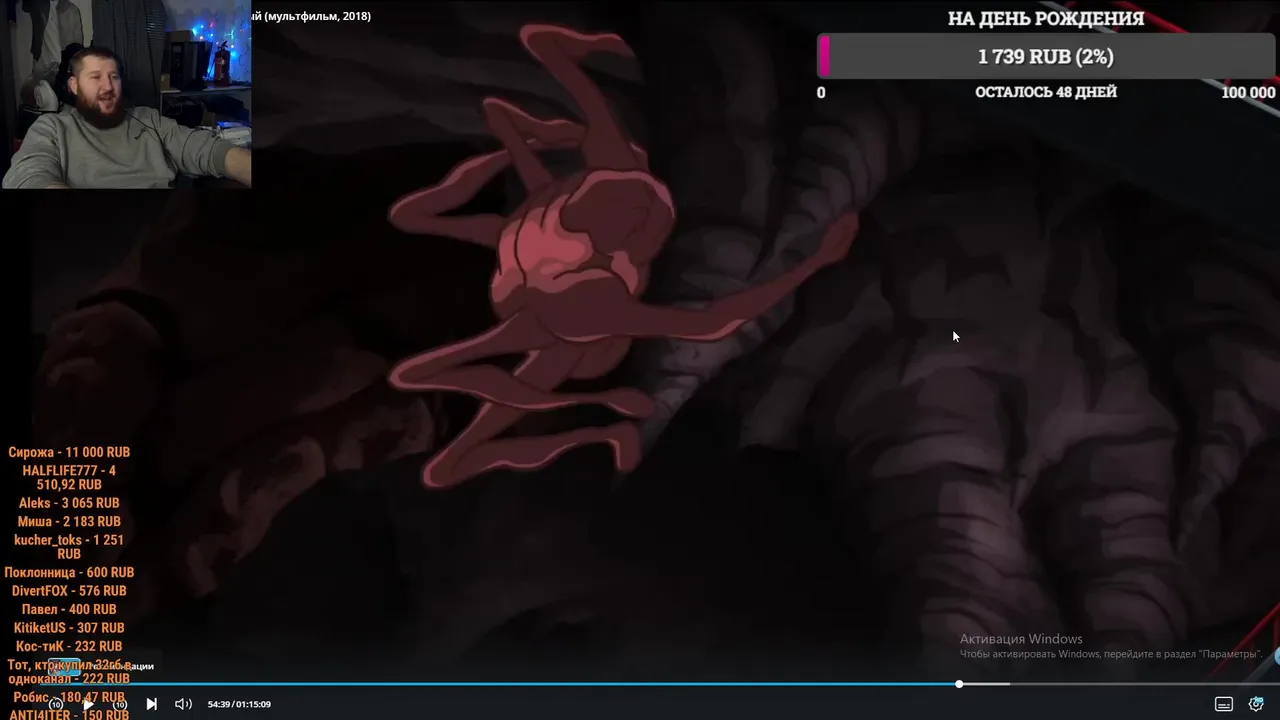1280x720 pixels.
Task: Skip to the next video
Action: pos(151,704)
